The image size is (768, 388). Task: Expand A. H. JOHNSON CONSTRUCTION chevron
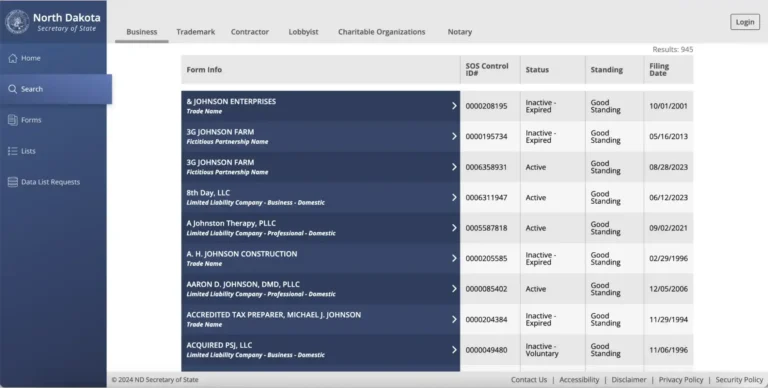(454, 258)
